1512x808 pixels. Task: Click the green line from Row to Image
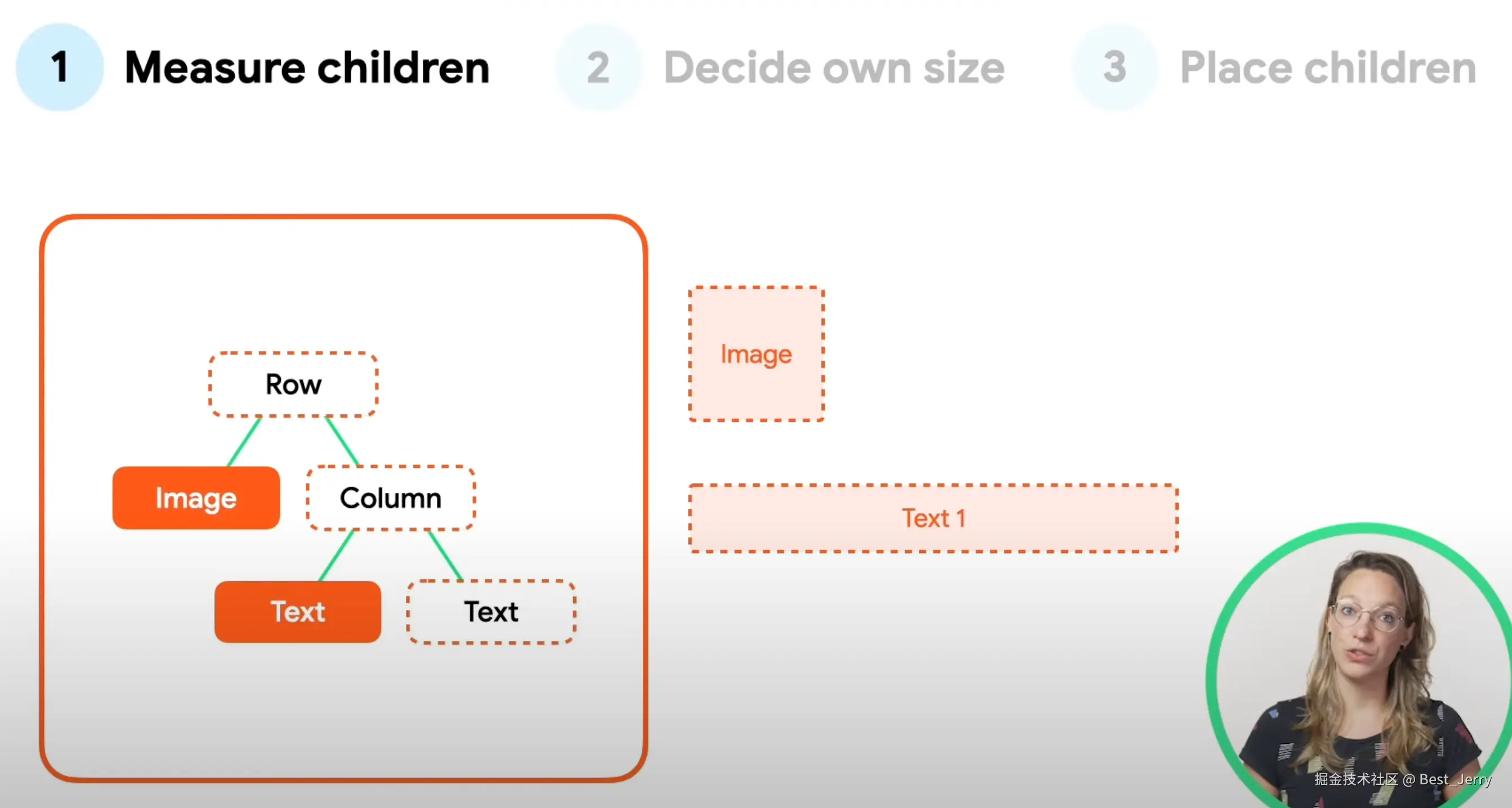pyautogui.click(x=244, y=442)
